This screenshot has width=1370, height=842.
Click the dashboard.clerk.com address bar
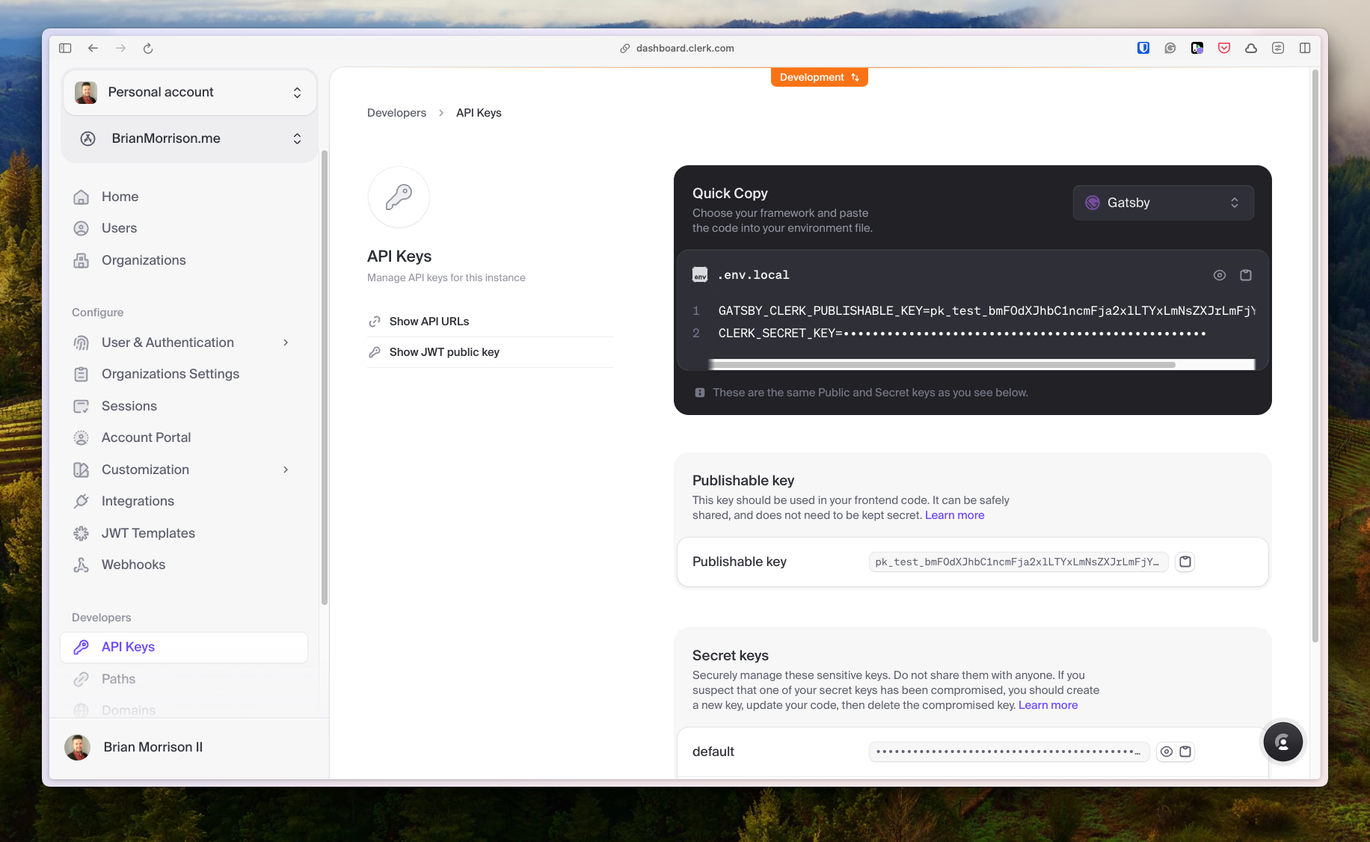coord(684,48)
